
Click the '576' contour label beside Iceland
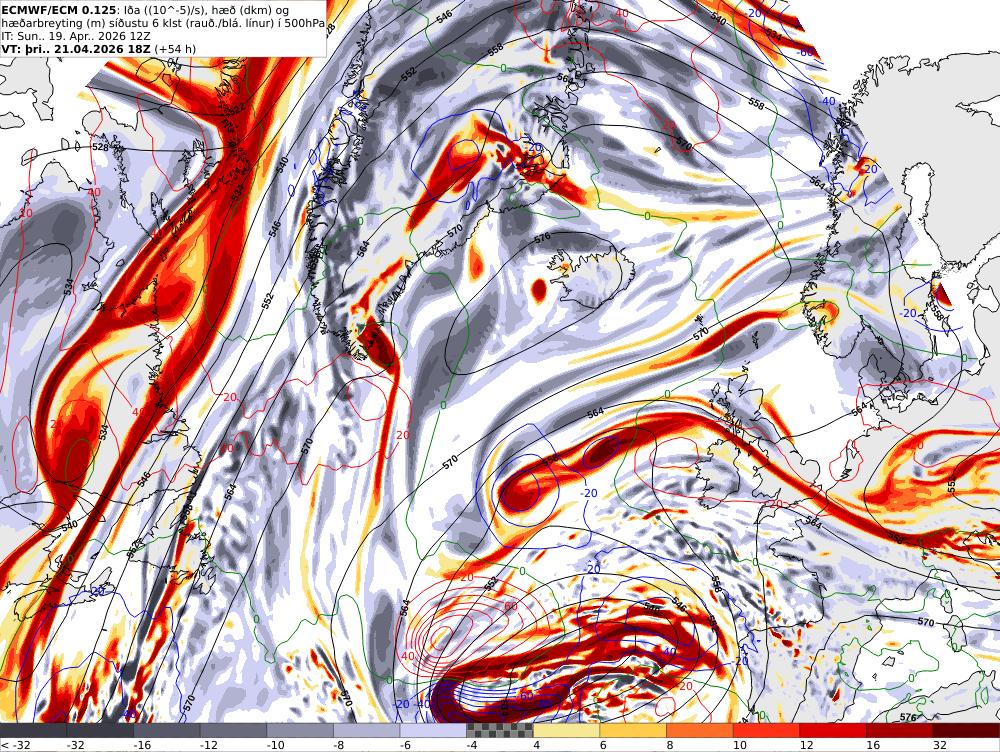point(541,238)
